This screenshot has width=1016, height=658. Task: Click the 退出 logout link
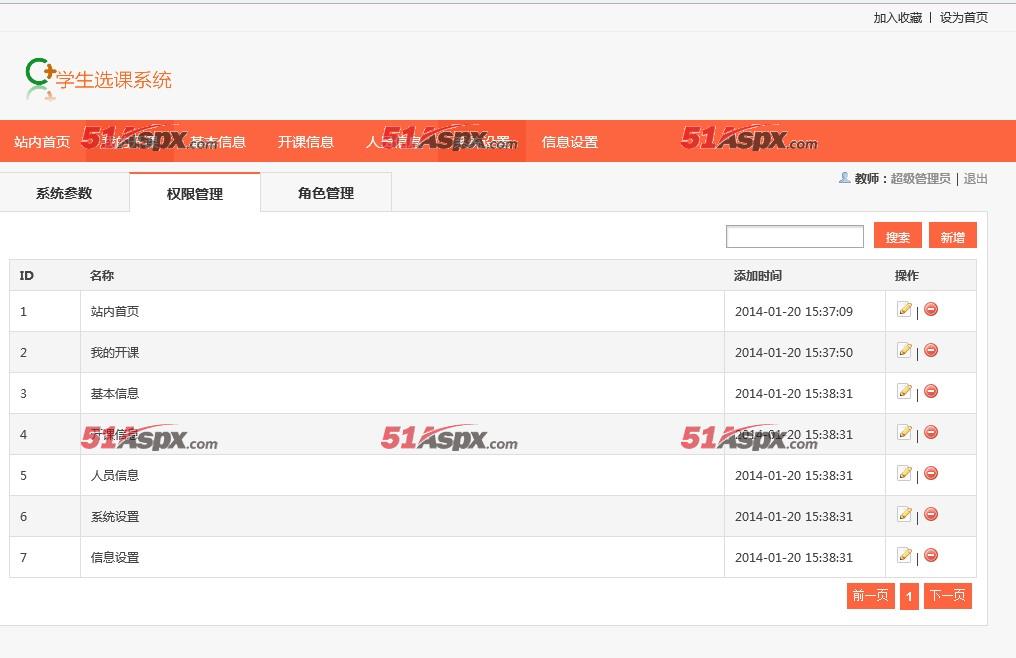(x=975, y=179)
